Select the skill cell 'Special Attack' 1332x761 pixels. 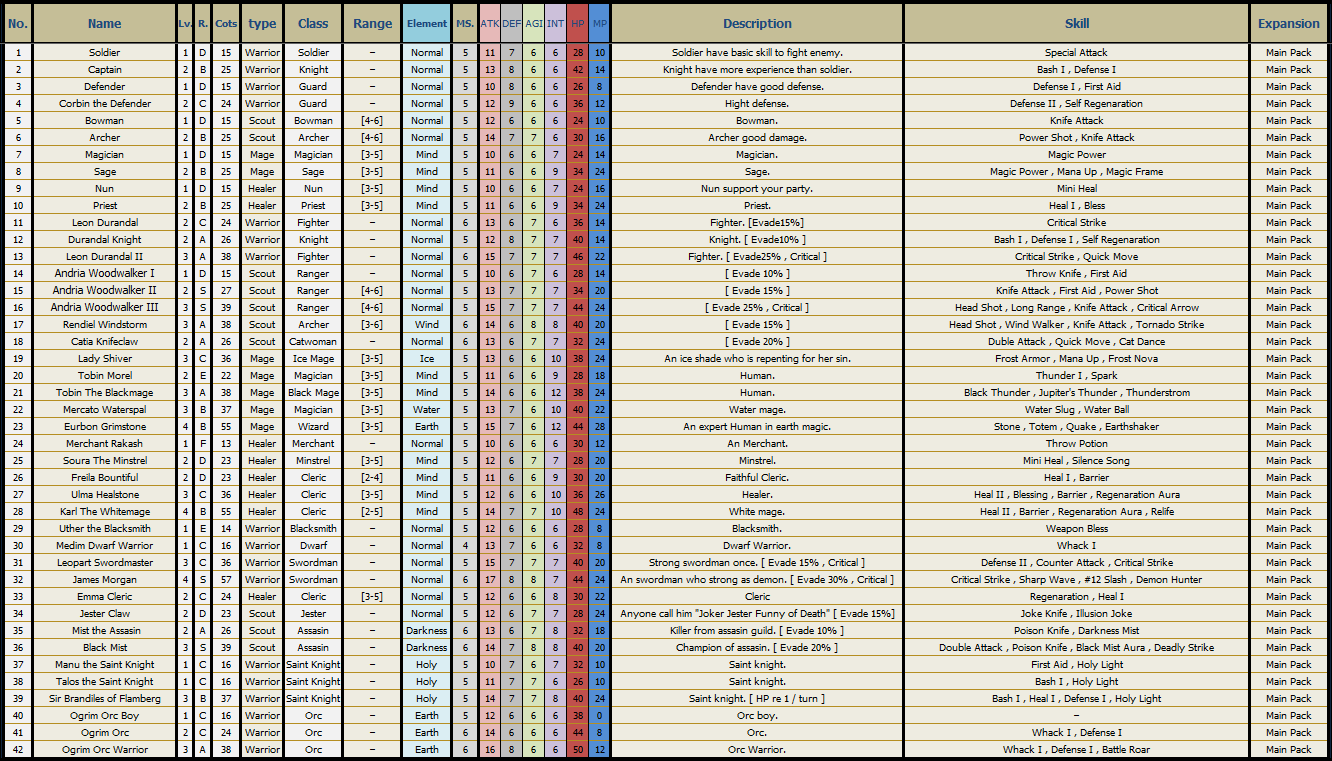pyautogui.click(x=1077, y=53)
